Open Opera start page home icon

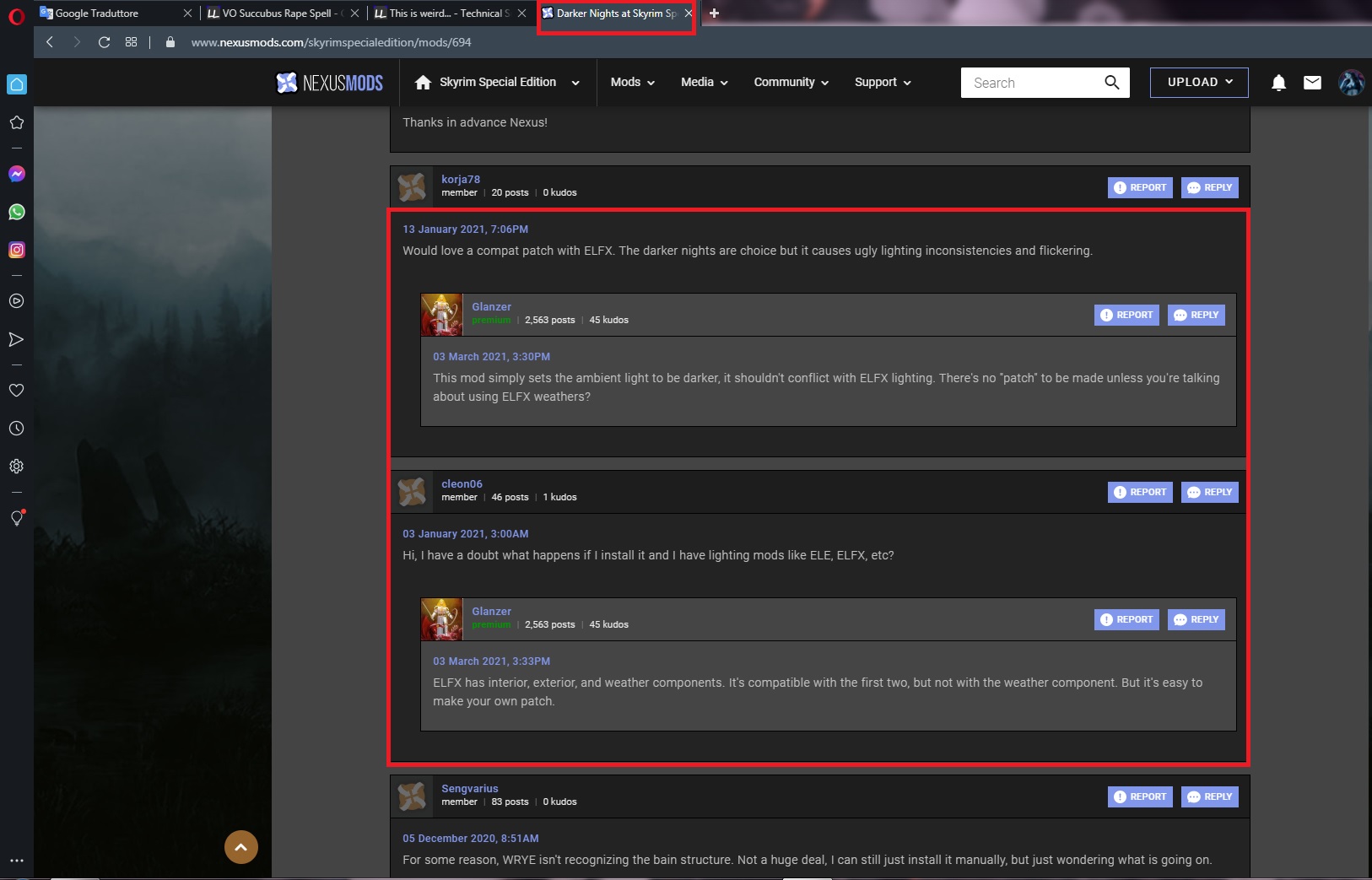[x=17, y=84]
